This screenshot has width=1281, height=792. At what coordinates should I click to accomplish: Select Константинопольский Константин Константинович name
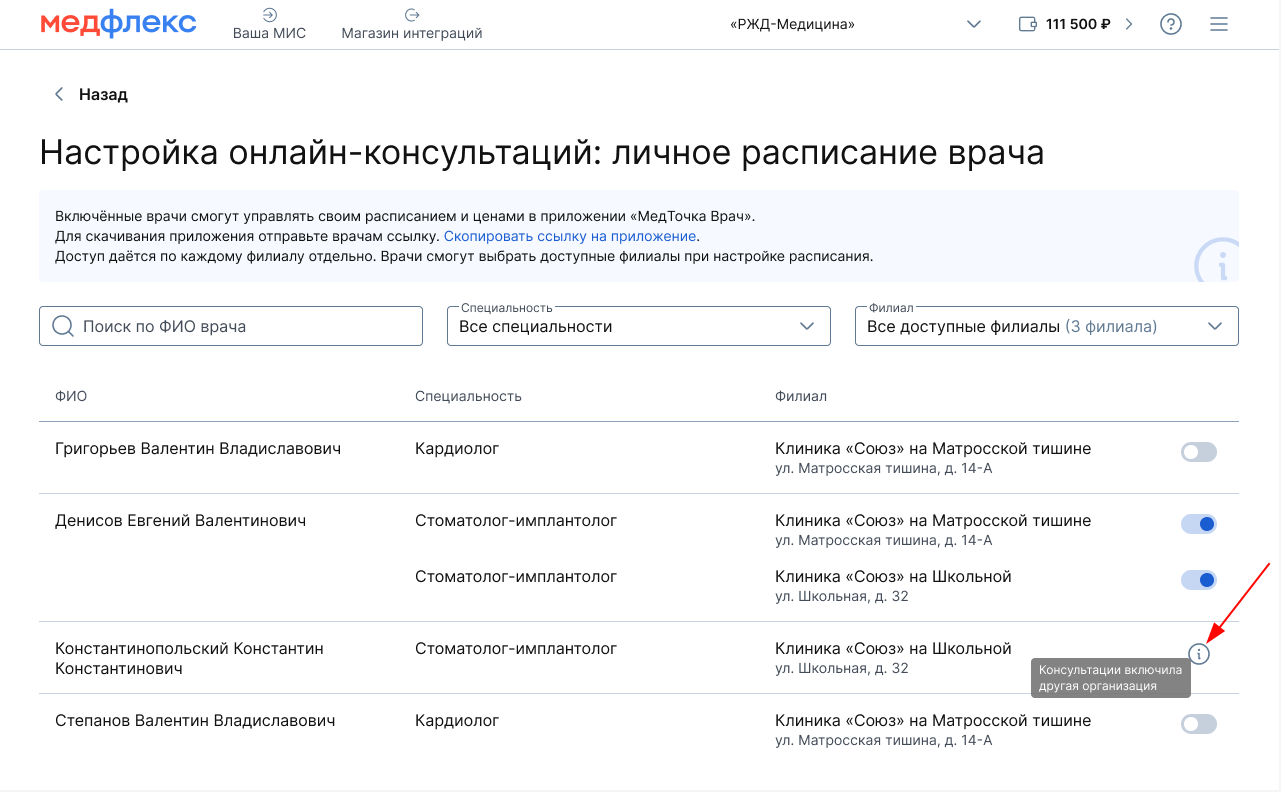(x=189, y=658)
